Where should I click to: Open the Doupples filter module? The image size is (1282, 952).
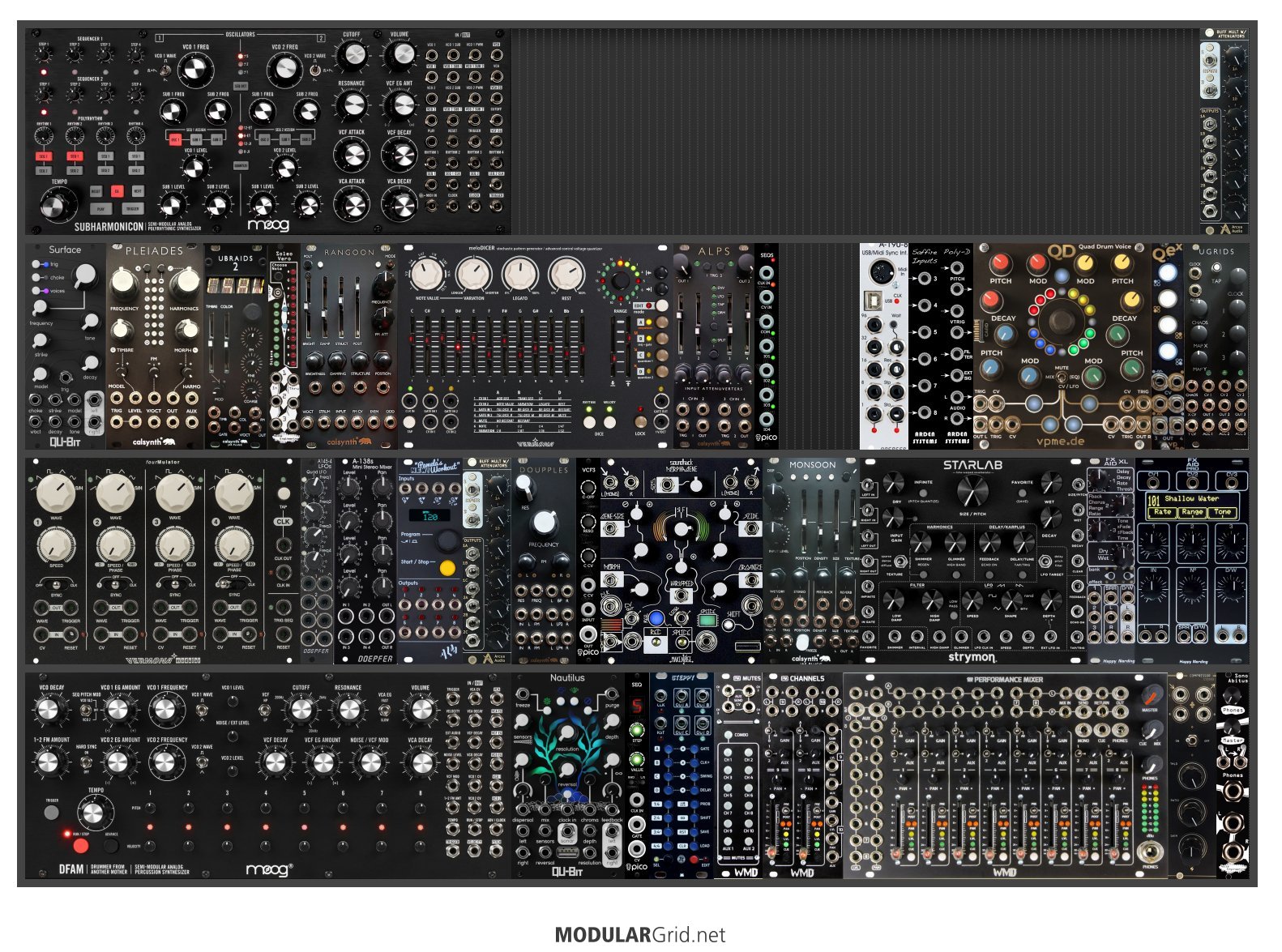(x=544, y=561)
